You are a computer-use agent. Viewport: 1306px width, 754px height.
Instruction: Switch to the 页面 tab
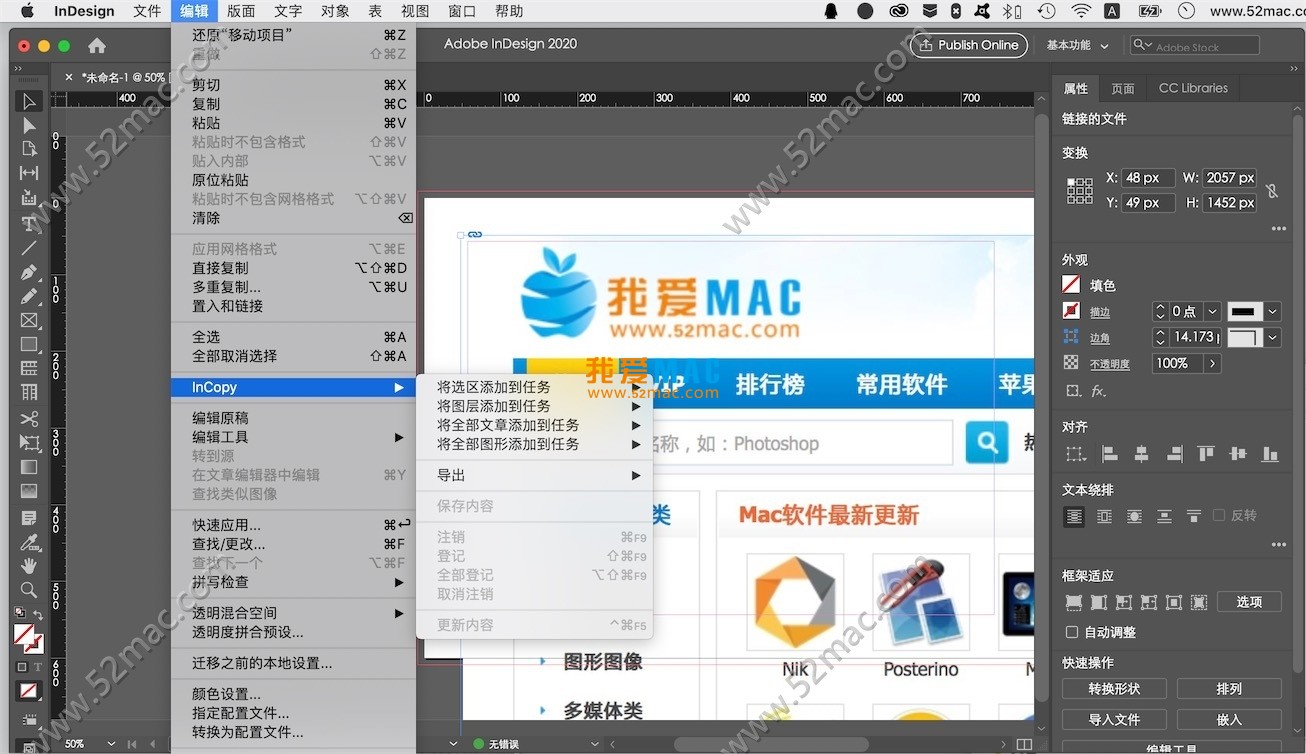click(x=1123, y=88)
